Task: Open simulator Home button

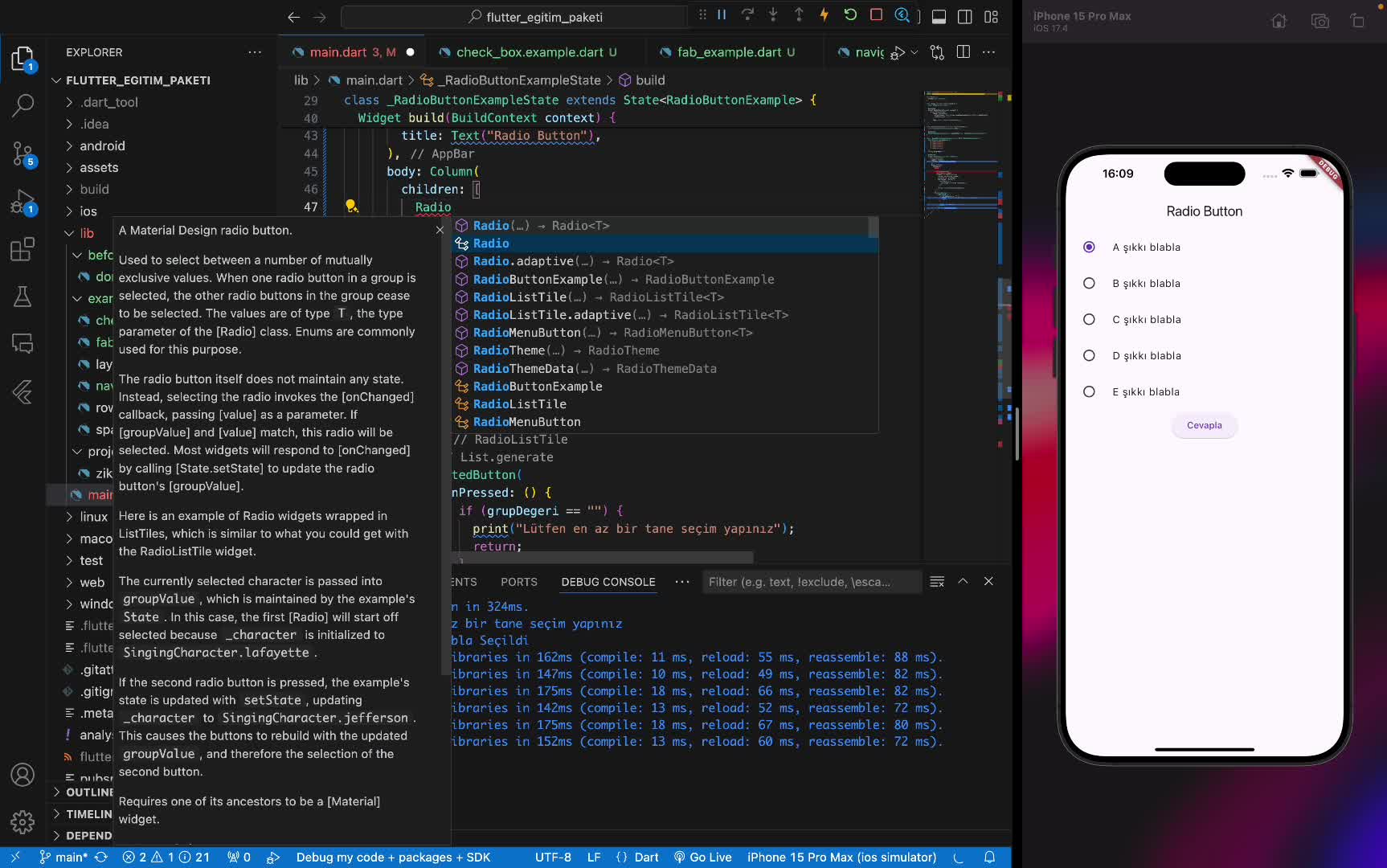Action: click(x=1279, y=22)
